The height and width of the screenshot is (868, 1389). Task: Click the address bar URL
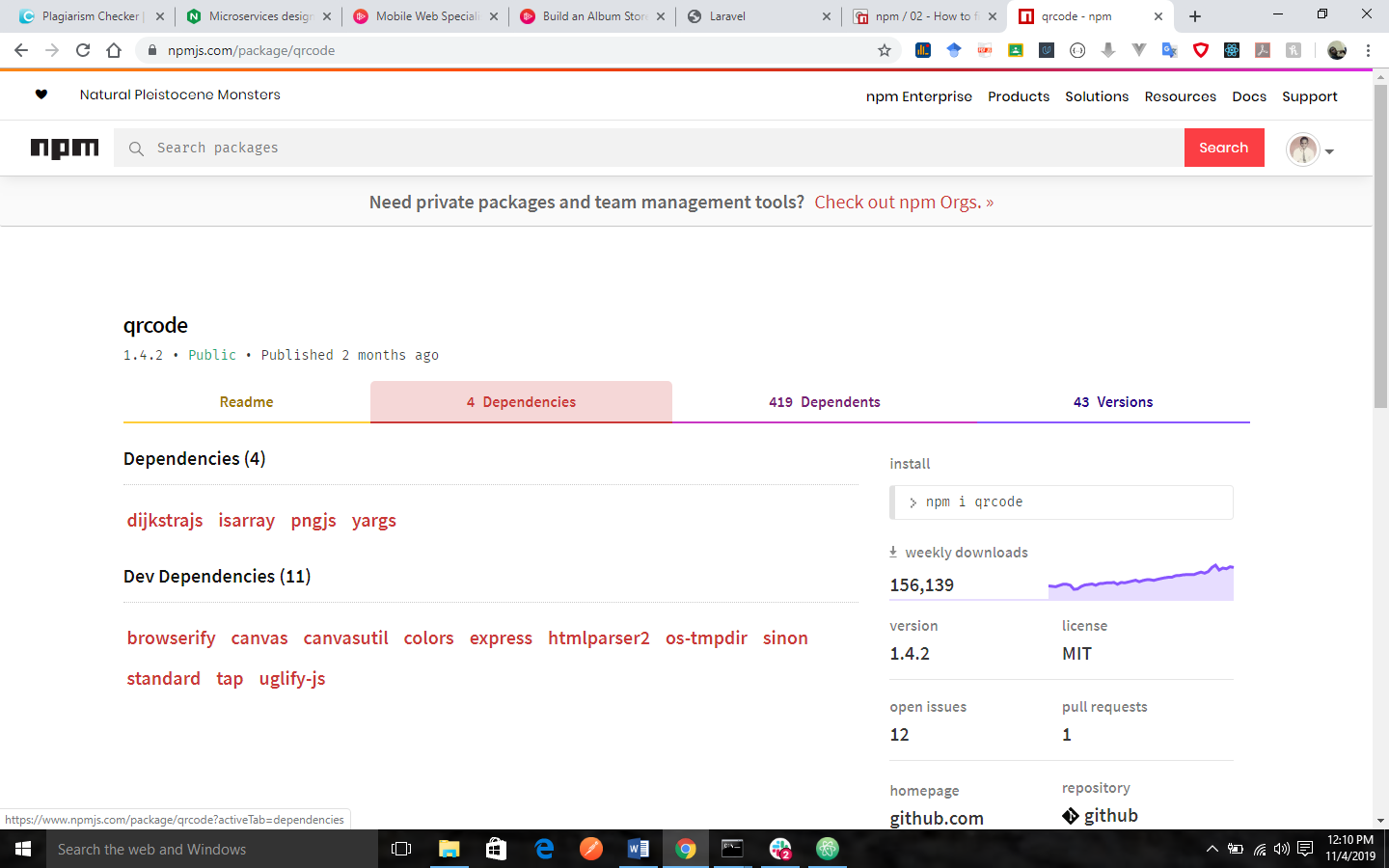click(251, 50)
